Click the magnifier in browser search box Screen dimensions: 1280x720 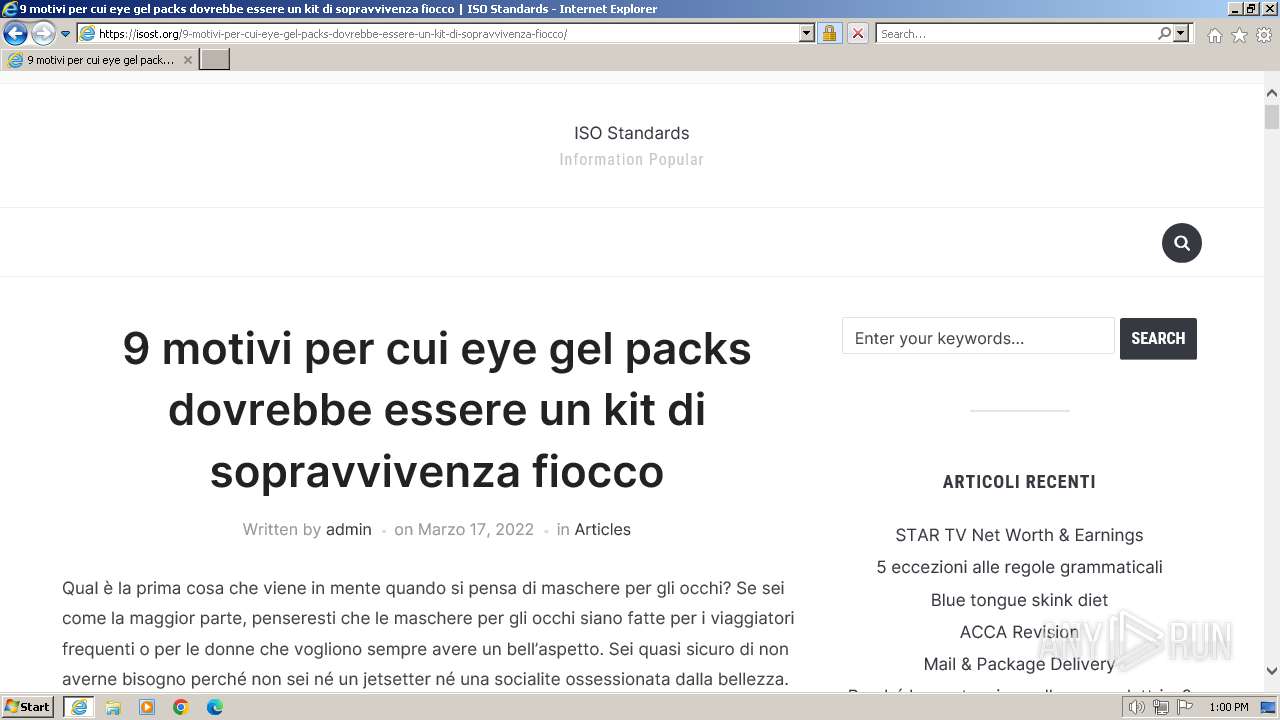coord(1164,34)
